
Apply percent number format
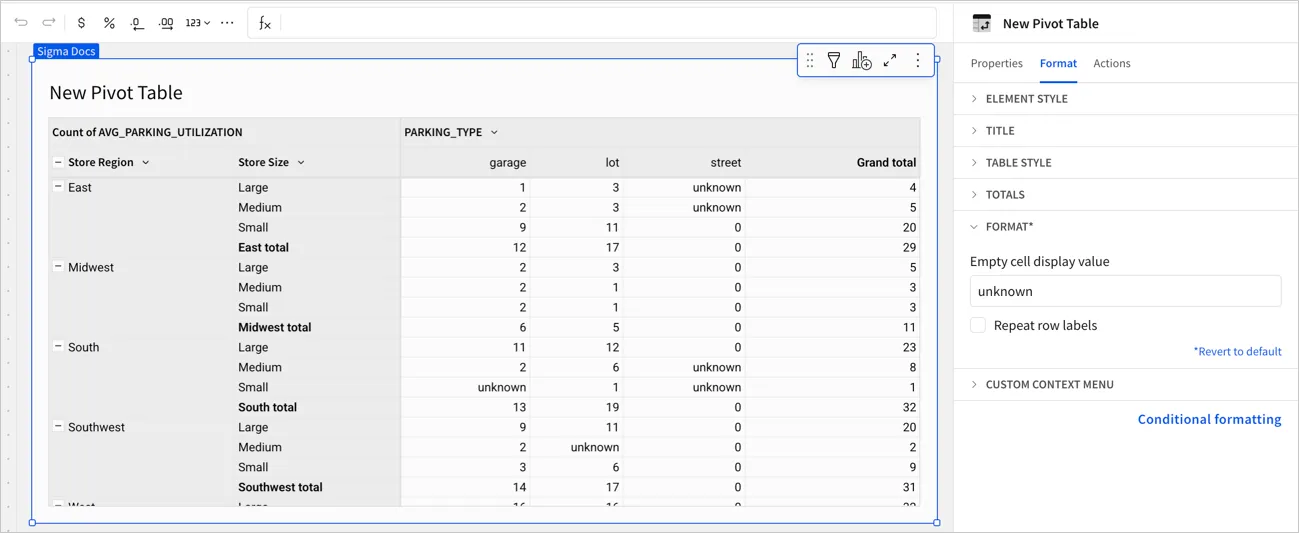tap(109, 22)
